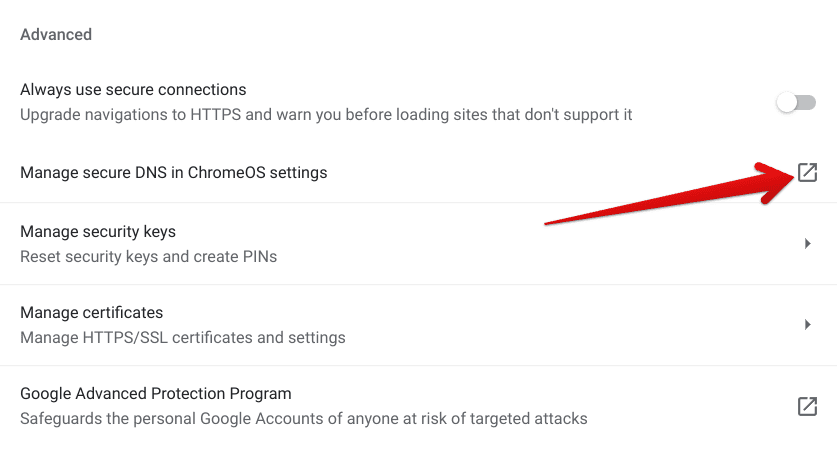Click 'Reset security keys and create PINs' subtitle
Screen dimensions: 837x462
pyautogui.click(x=148, y=257)
